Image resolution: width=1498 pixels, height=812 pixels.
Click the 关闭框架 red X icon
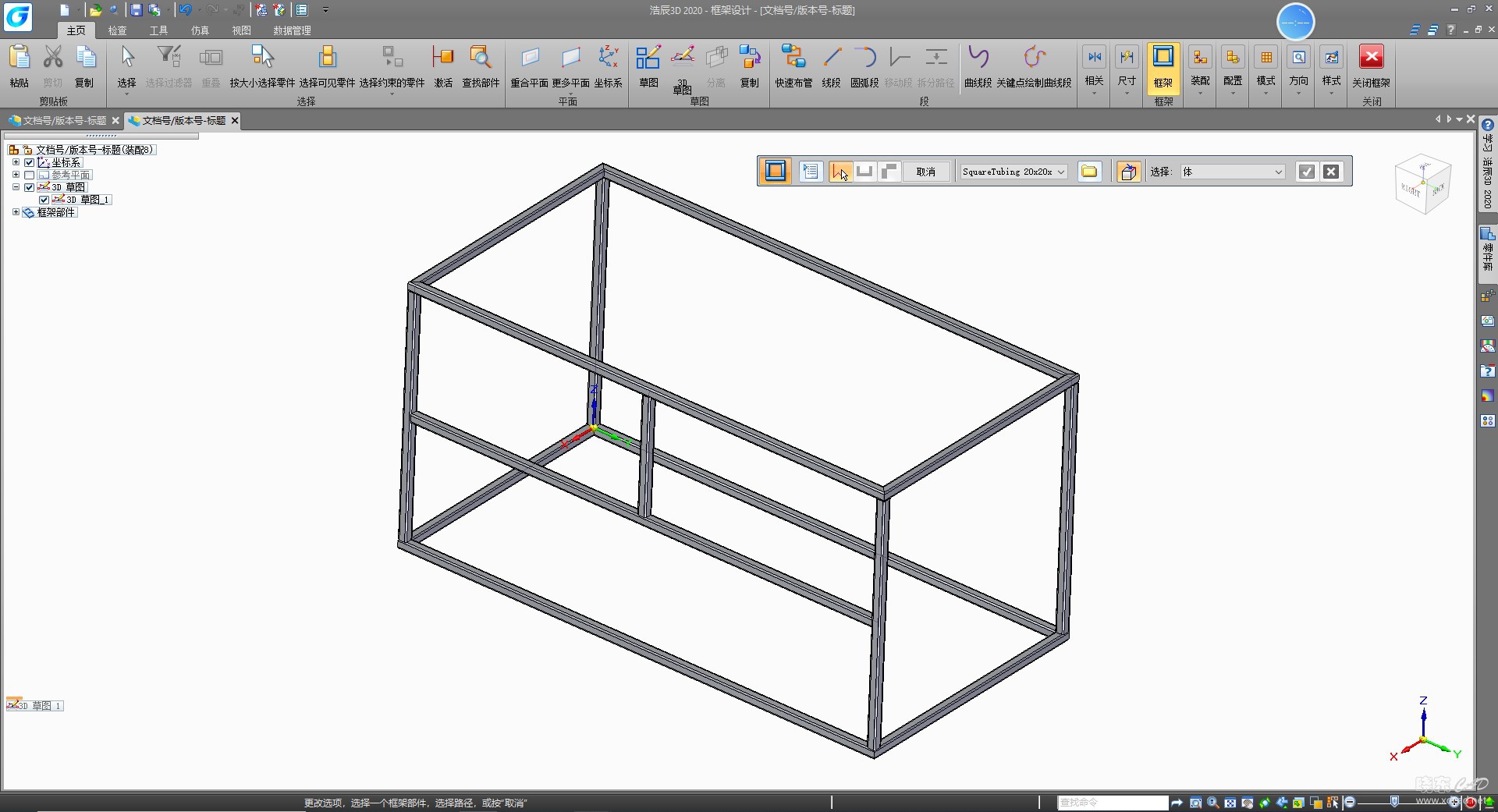(x=1372, y=58)
